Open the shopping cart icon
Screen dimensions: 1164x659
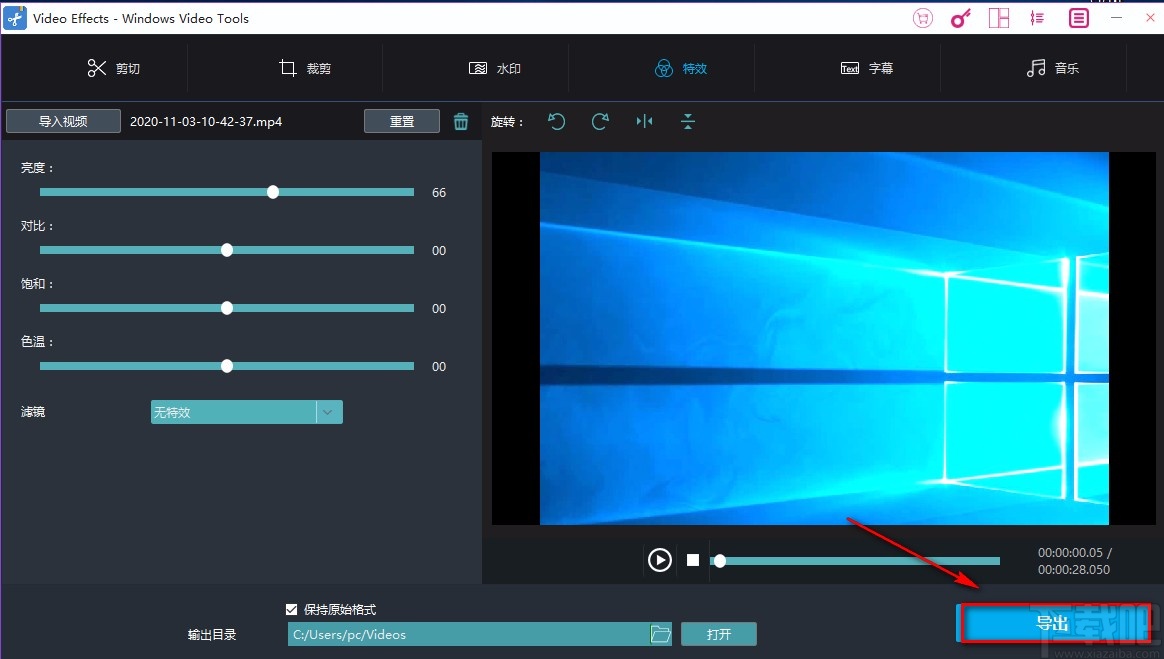click(922, 17)
